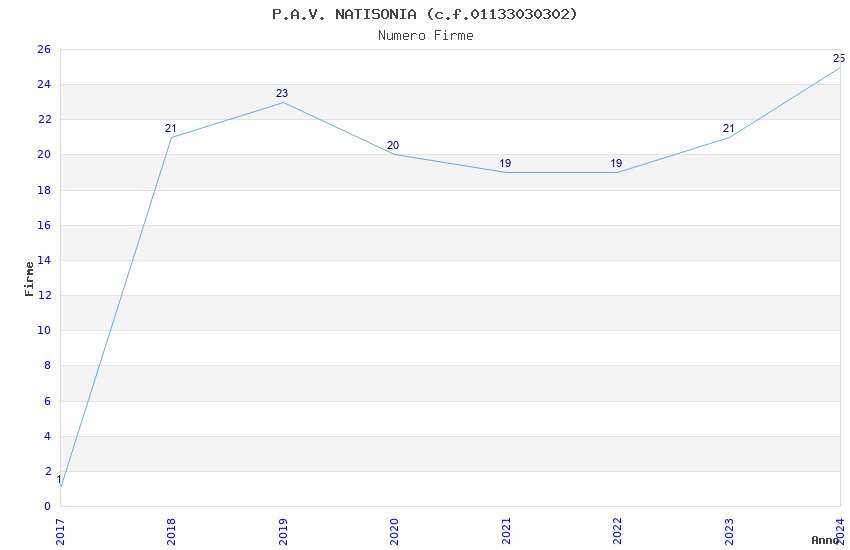Click the y-axis tick value 26
Viewport: 850px width, 550px height.
tap(44, 49)
